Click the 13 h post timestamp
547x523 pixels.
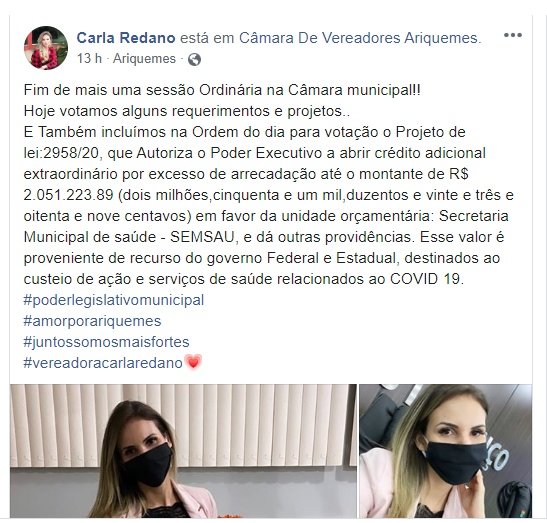pos(89,59)
